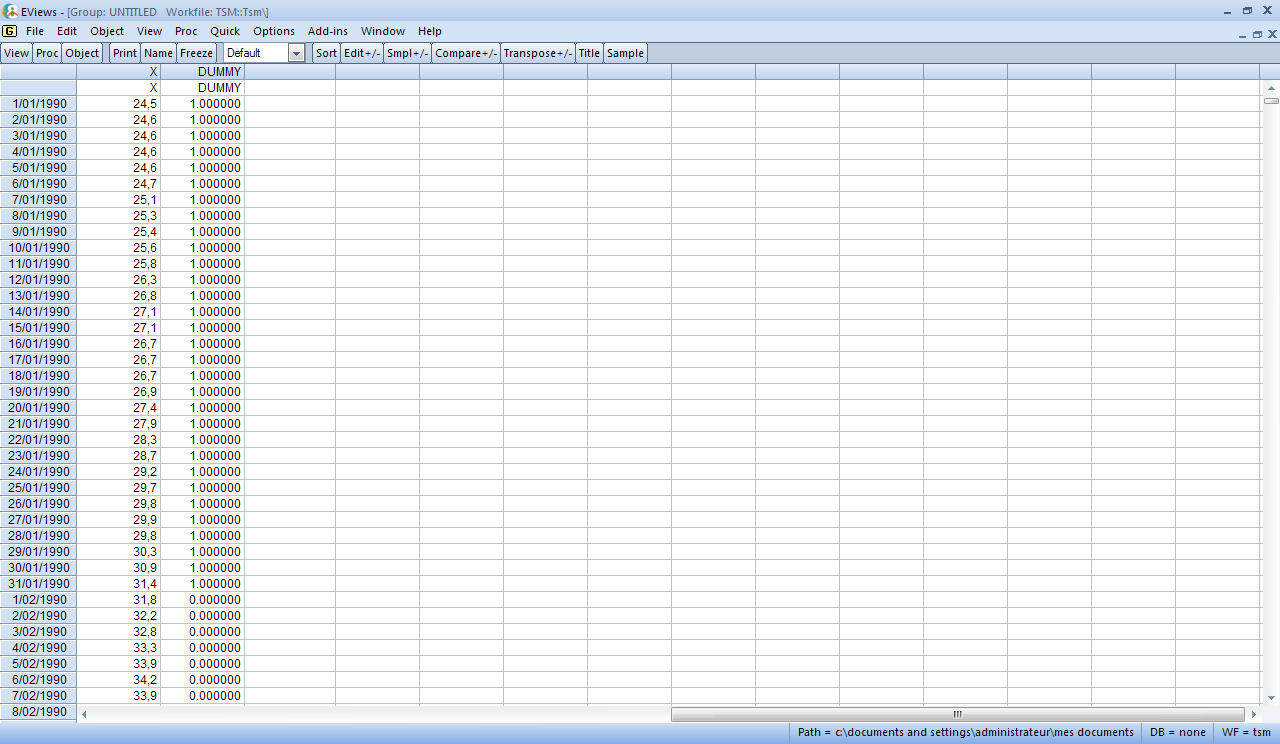This screenshot has height=744, width=1280.
Task: Open the Default display dropdown arrow
Action: point(296,53)
